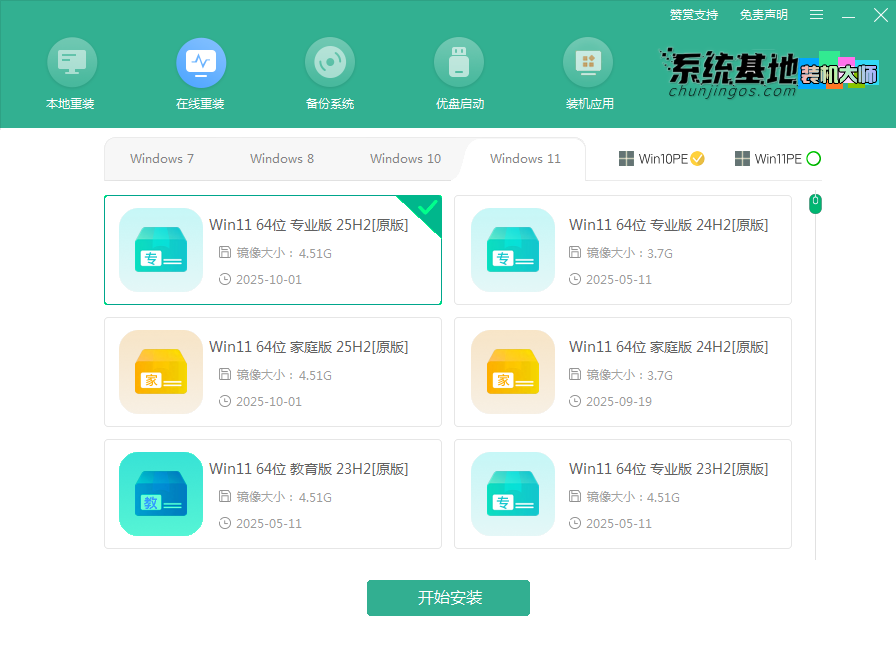The height and width of the screenshot is (665, 896).
Task: Open the 赞赏支持 link
Action: point(693,15)
